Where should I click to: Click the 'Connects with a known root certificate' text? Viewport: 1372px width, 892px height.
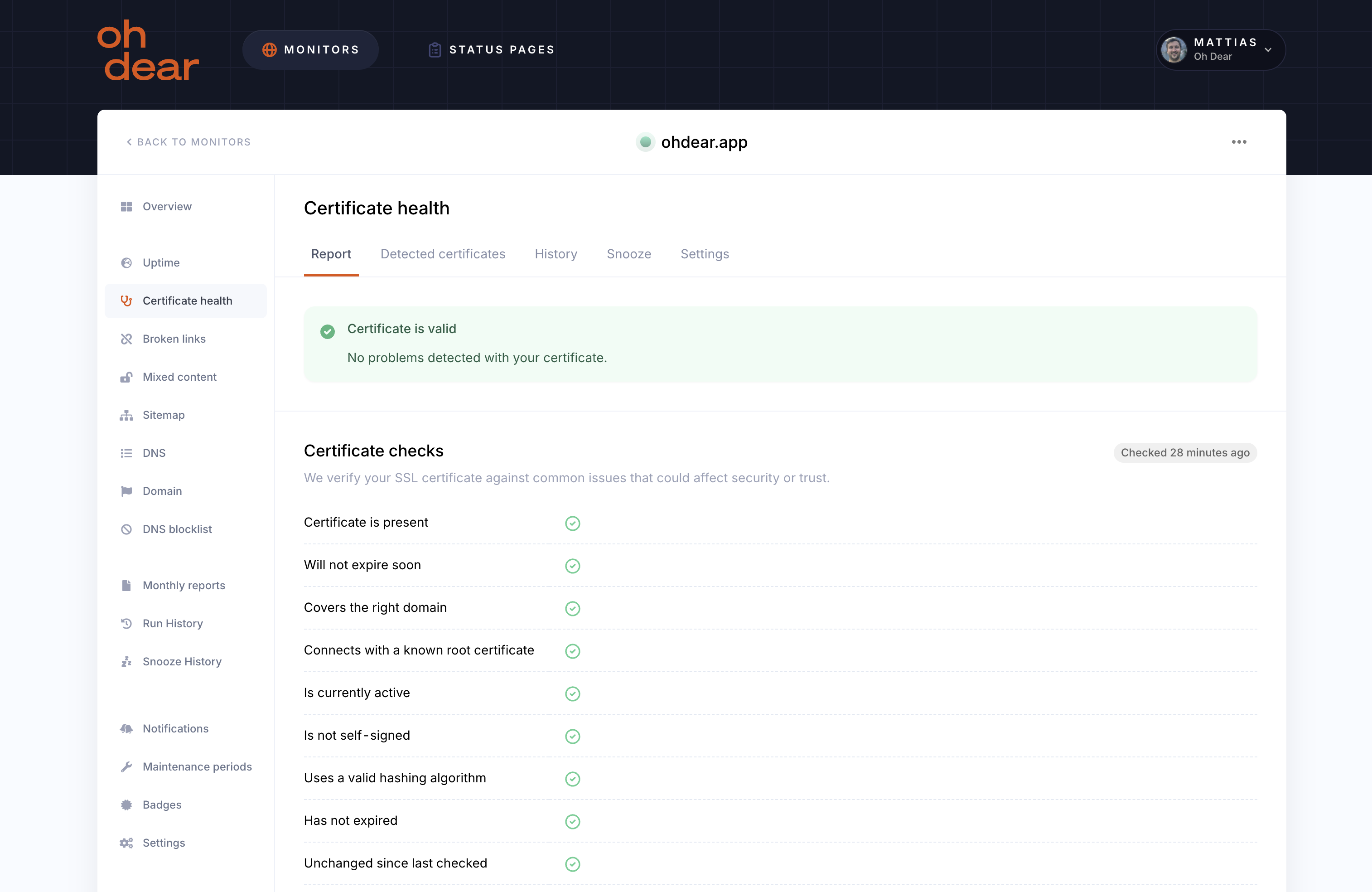[x=419, y=650]
